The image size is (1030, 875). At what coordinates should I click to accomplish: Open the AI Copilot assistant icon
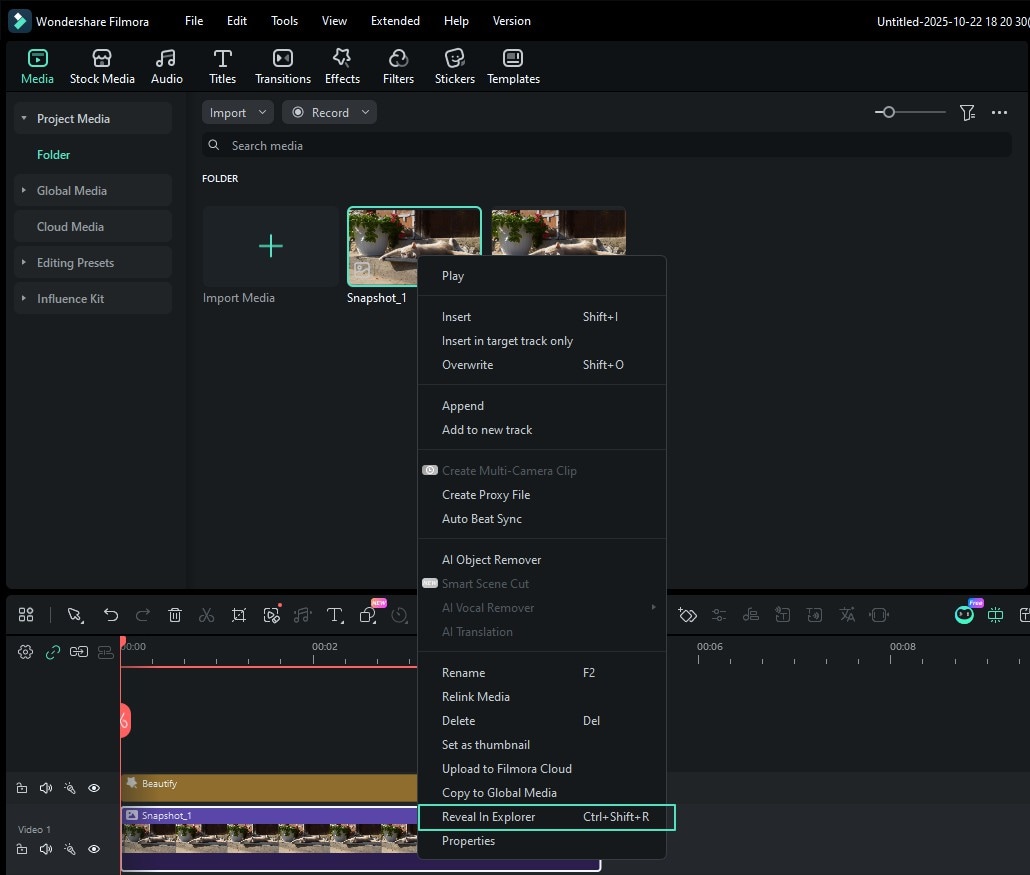click(x=963, y=614)
